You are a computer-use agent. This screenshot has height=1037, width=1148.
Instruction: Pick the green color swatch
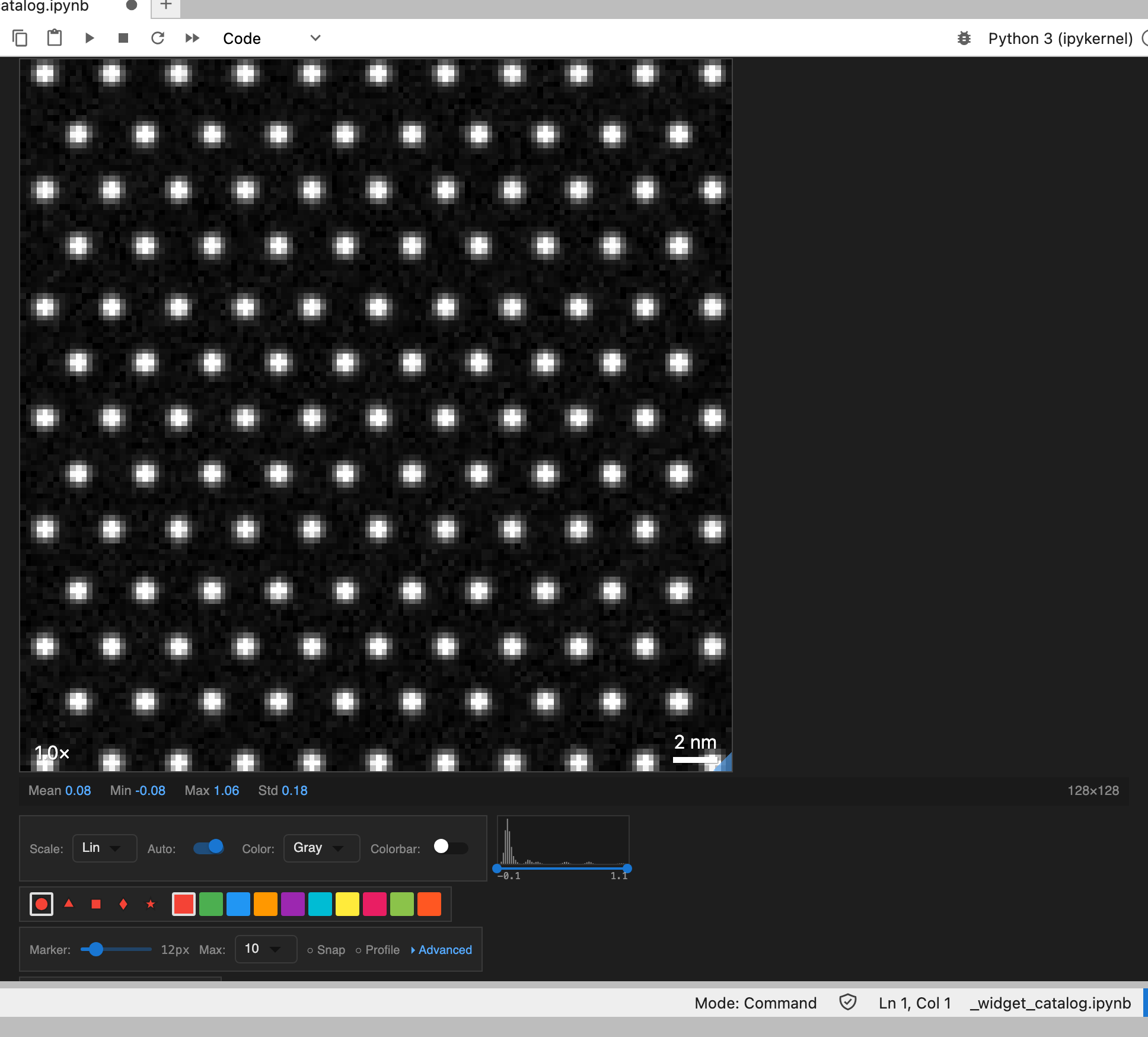pos(211,904)
